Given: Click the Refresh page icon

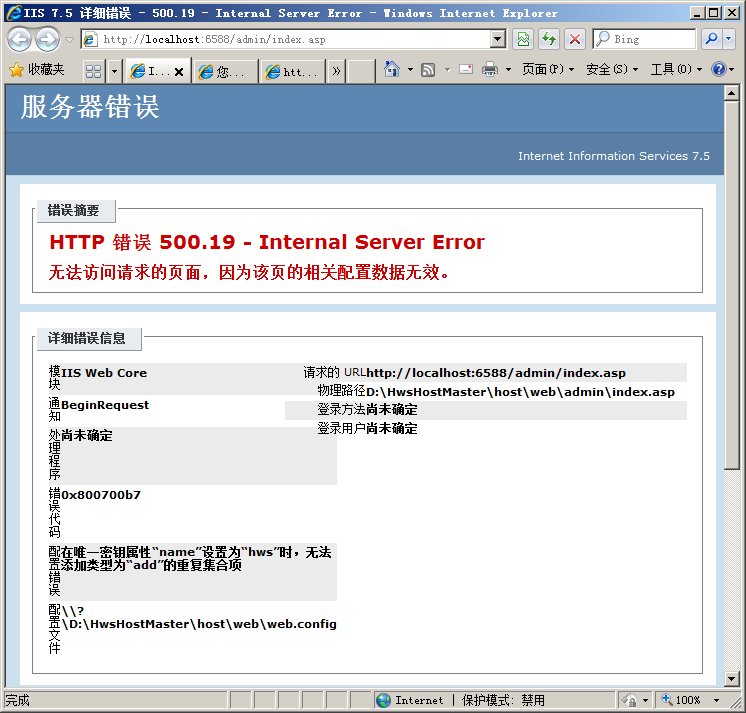Looking at the screenshot, I should [549, 39].
